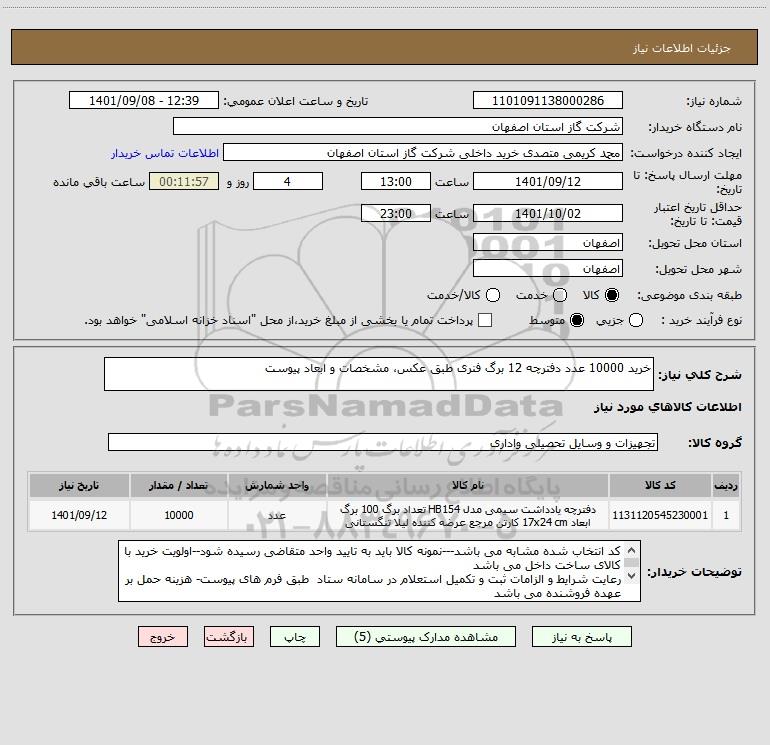Click the product name cell دفترچه یادداشت سیمی
The image size is (770, 745).
(x=468, y=515)
